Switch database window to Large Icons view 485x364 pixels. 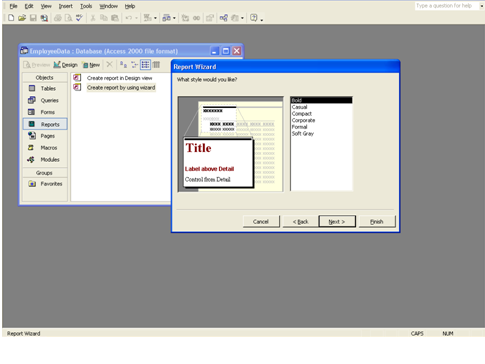[123, 64]
